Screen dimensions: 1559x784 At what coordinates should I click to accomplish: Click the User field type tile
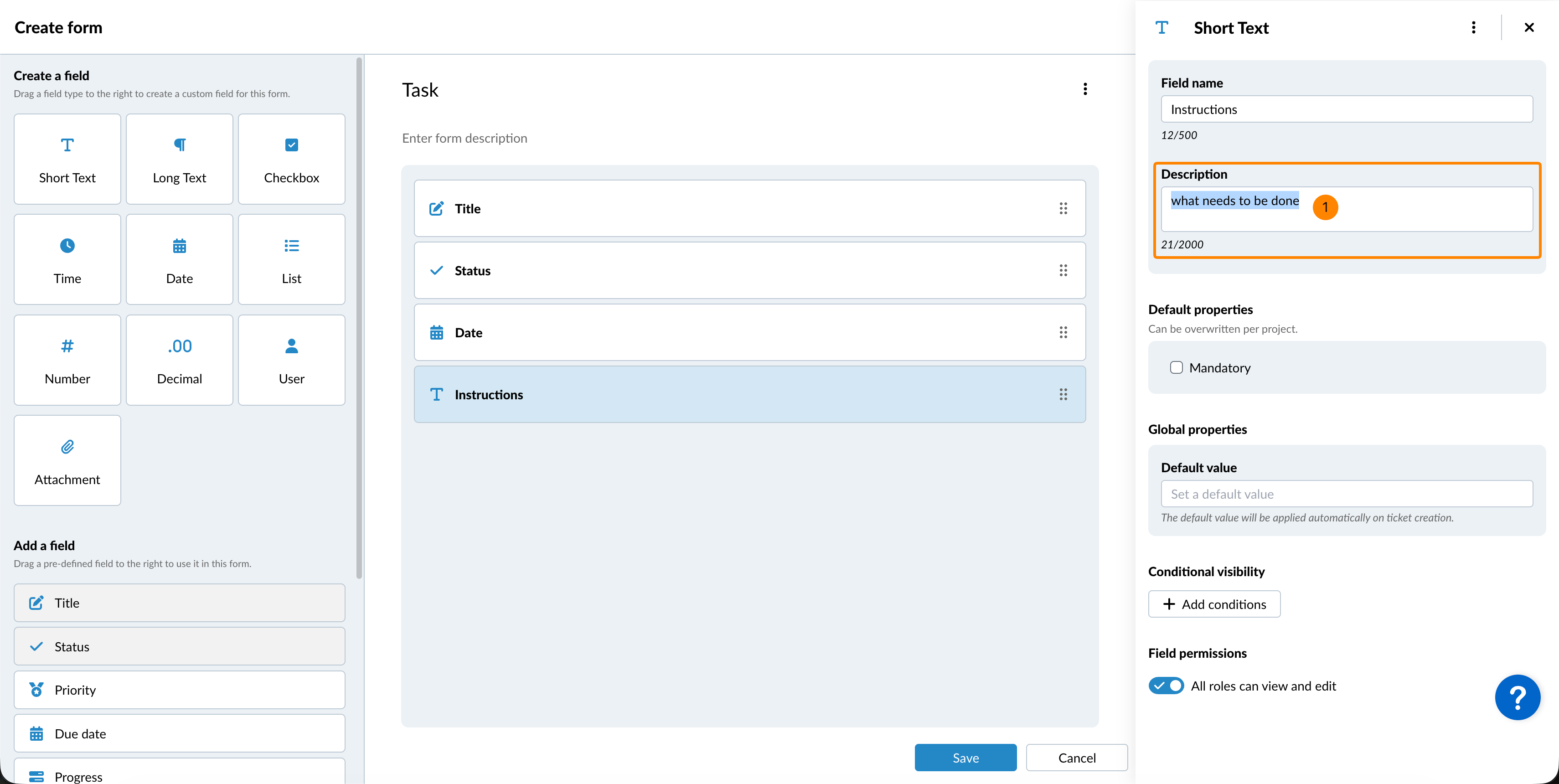pos(291,360)
